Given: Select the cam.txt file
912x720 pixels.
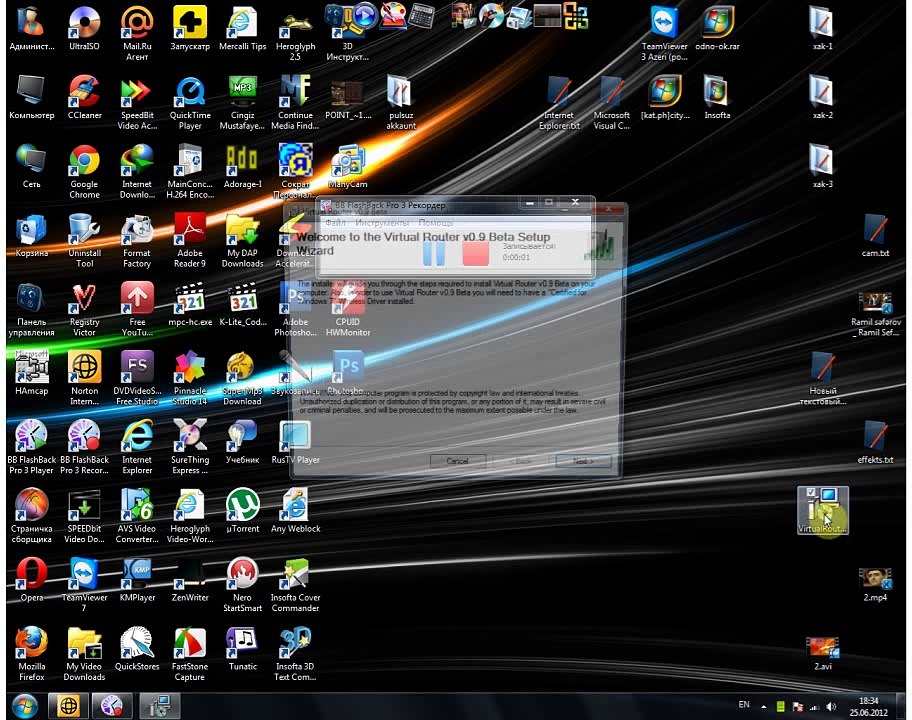Looking at the screenshot, I should point(875,234).
